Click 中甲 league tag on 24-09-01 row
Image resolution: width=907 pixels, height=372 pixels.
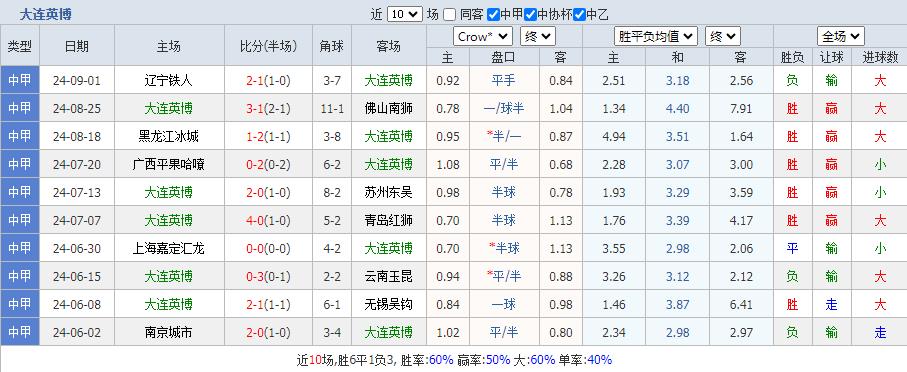click(x=20, y=80)
